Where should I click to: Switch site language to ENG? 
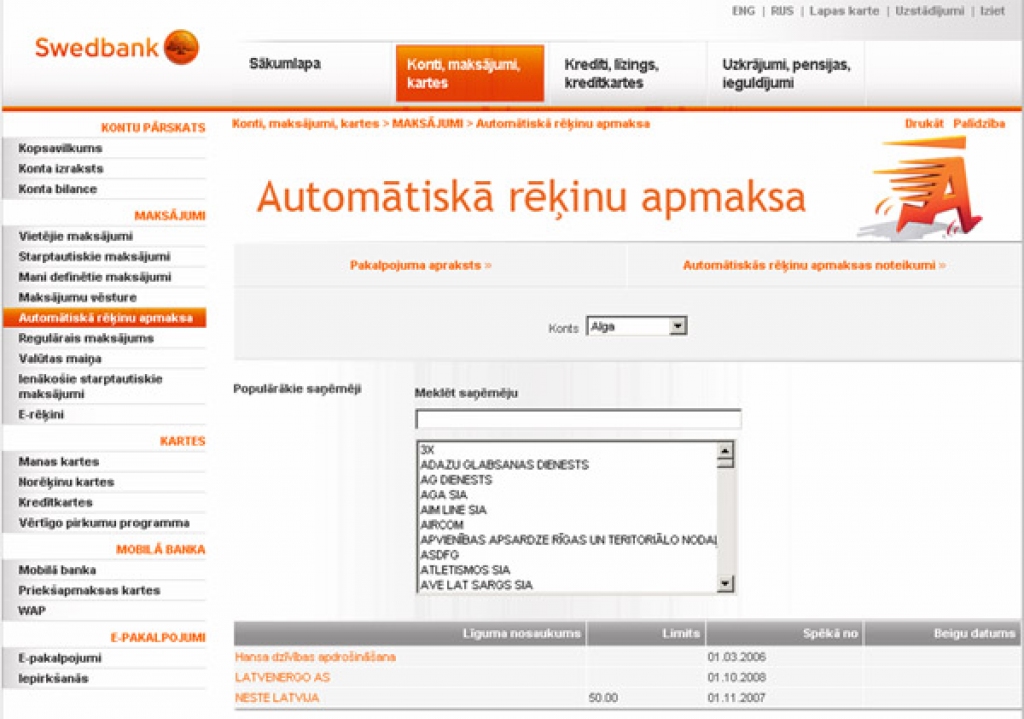(741, 11)
